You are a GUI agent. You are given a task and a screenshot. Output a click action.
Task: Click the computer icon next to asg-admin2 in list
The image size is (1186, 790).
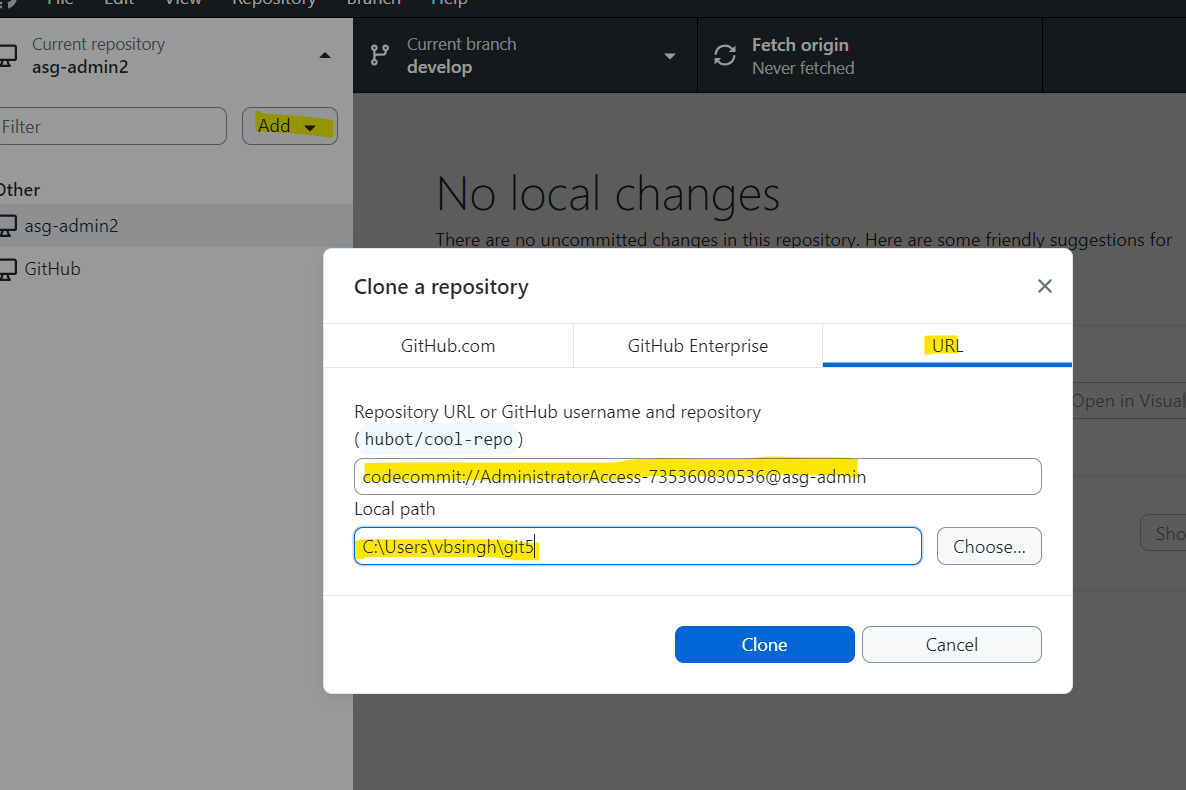(x=7, y=226)
